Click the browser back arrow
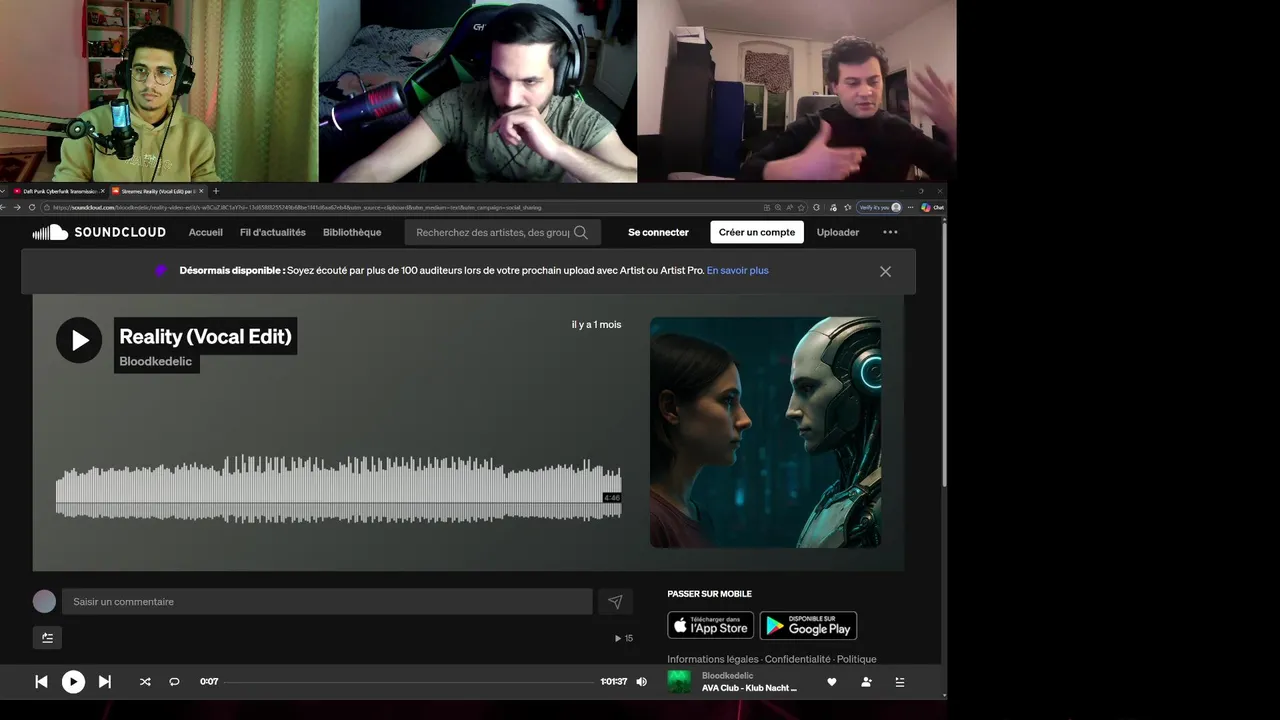 point(4,207)
